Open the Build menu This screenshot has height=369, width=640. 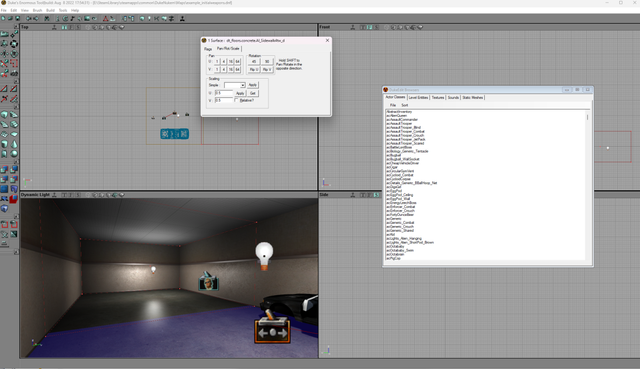tap(50, 10)
